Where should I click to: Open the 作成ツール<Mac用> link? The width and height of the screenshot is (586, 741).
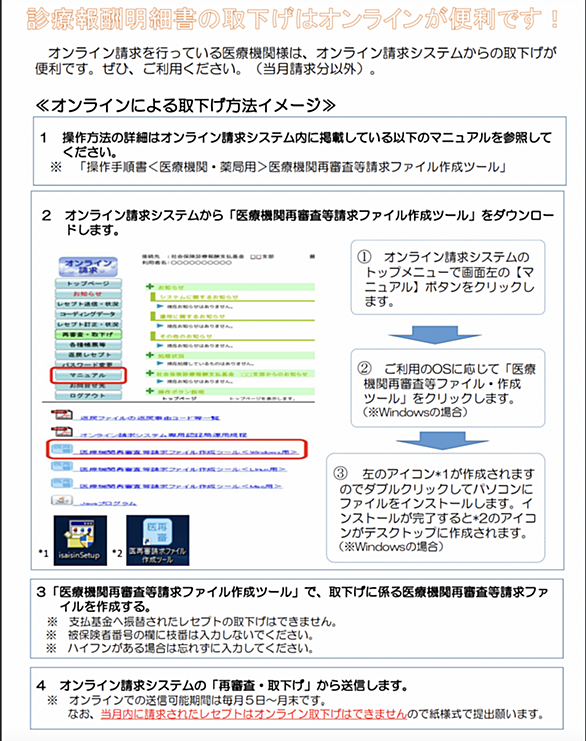(181, 486)
